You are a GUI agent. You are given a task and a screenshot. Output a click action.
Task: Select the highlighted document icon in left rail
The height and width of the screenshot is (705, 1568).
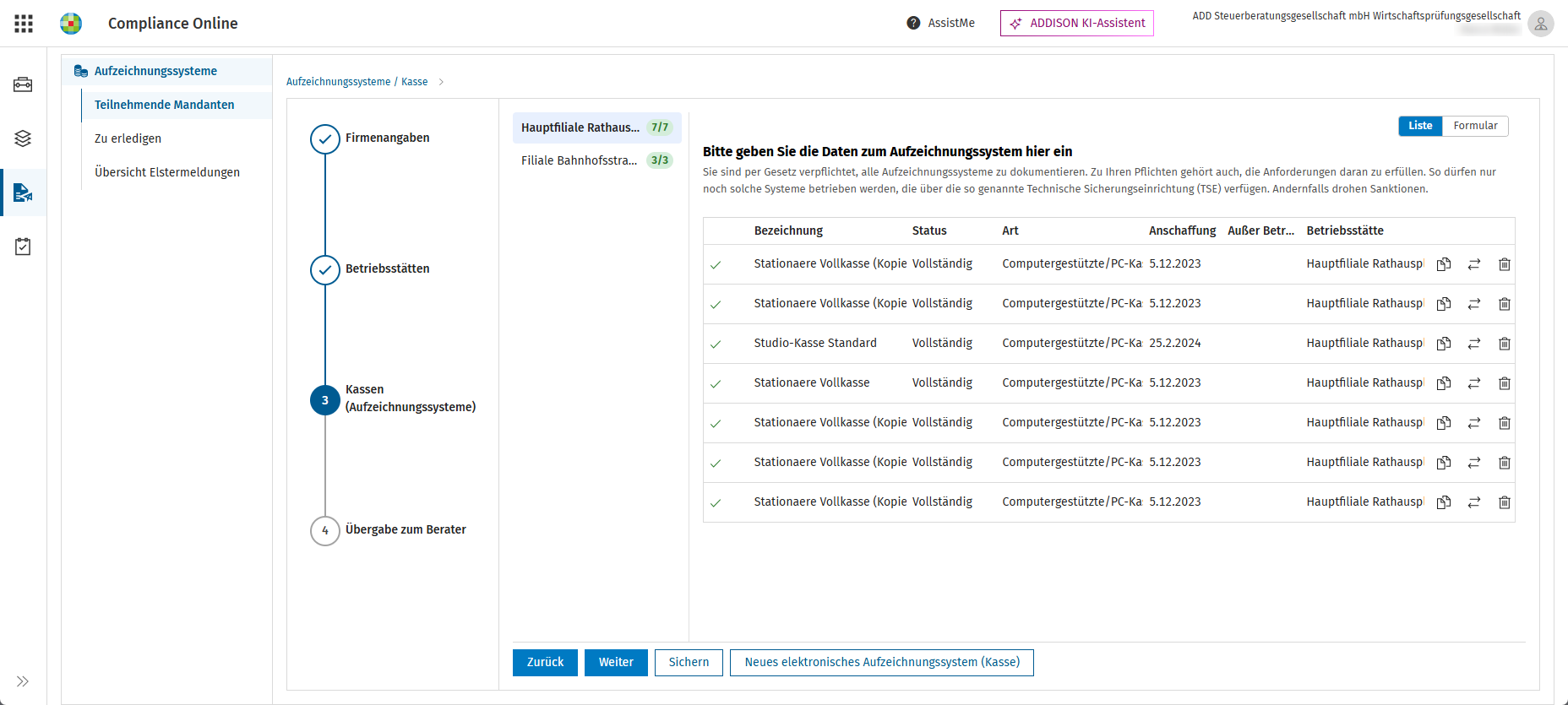coord(23,193)
